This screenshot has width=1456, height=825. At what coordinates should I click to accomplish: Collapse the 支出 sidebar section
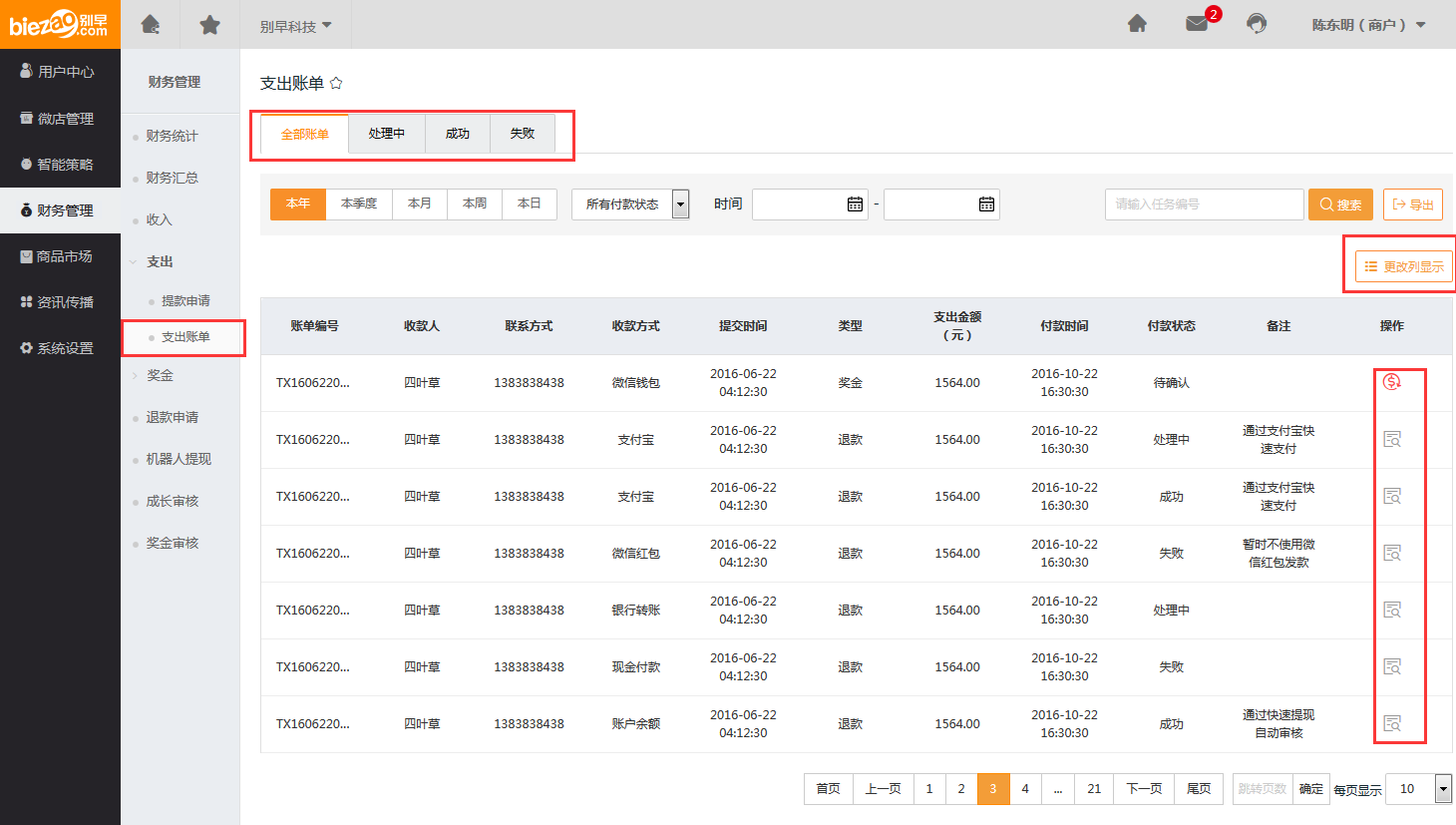pyautogui.click(x=159, y=261)
